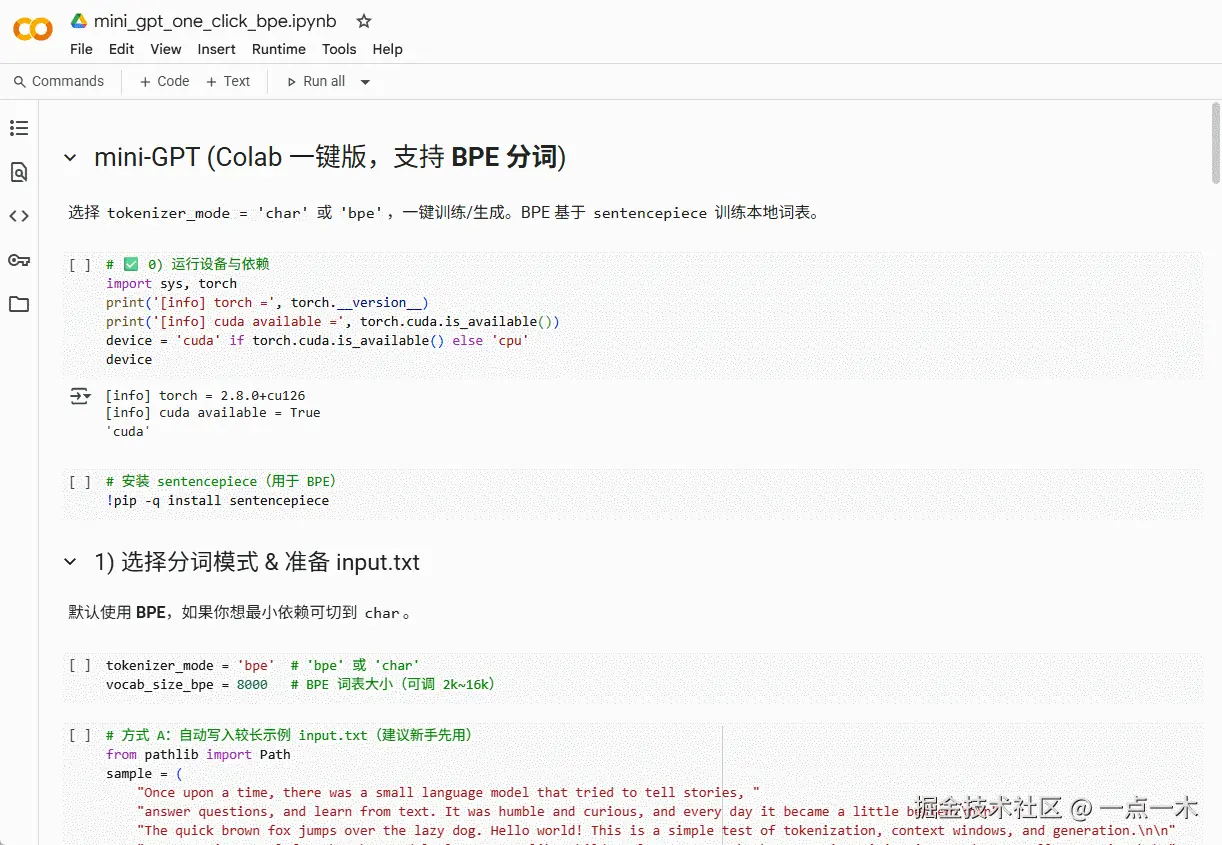Add a new code cell with + Code
Viewport: 1222px width, 845px height.
point(163,81)
